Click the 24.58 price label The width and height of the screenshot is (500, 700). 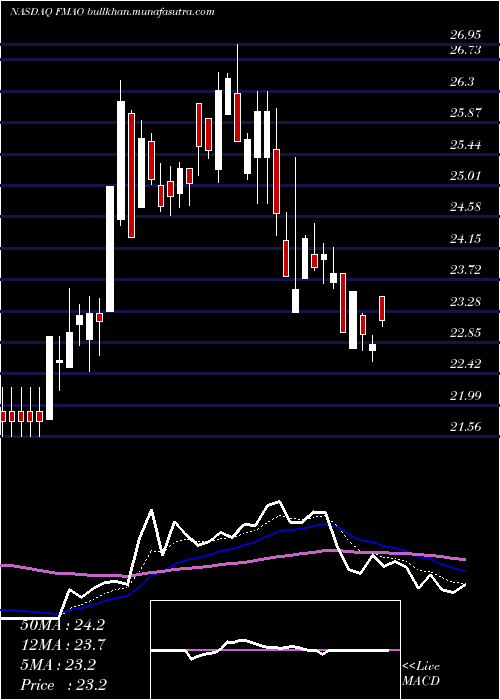[x=466, y=207]
